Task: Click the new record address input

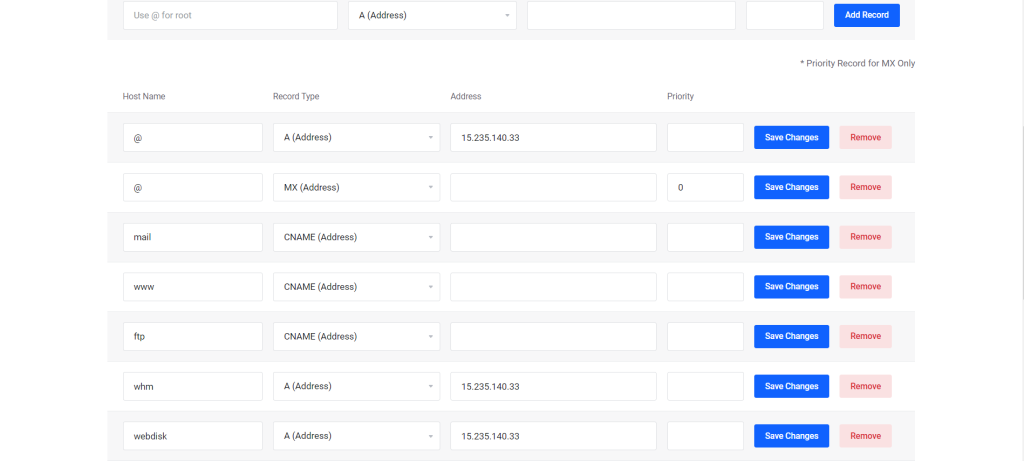Action: pos(632,15)
